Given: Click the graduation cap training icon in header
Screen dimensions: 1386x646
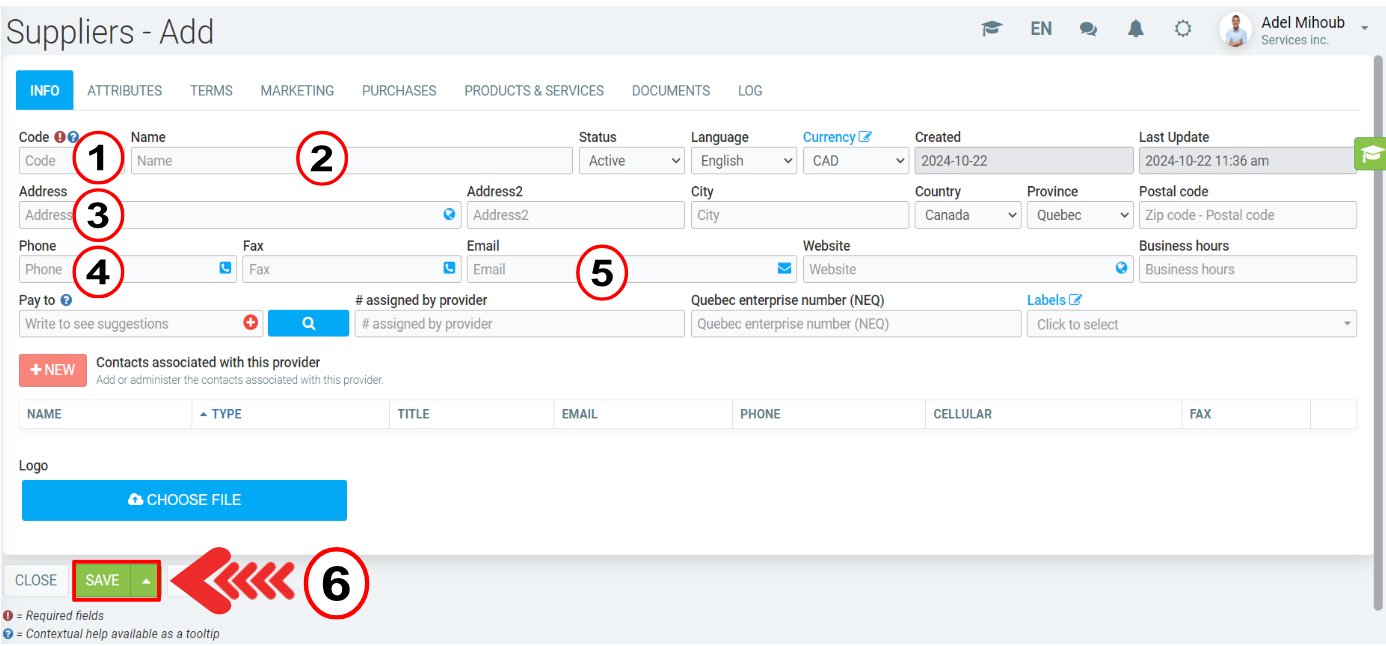Looking at the screenshot, I should (x=991, y=29).
